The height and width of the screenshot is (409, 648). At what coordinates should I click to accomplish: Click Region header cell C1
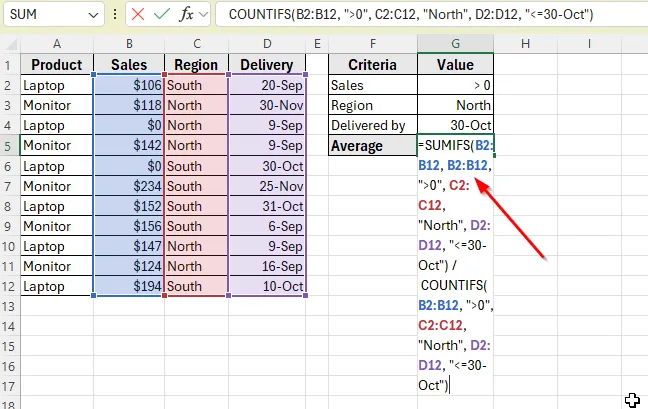pos(197,64)
